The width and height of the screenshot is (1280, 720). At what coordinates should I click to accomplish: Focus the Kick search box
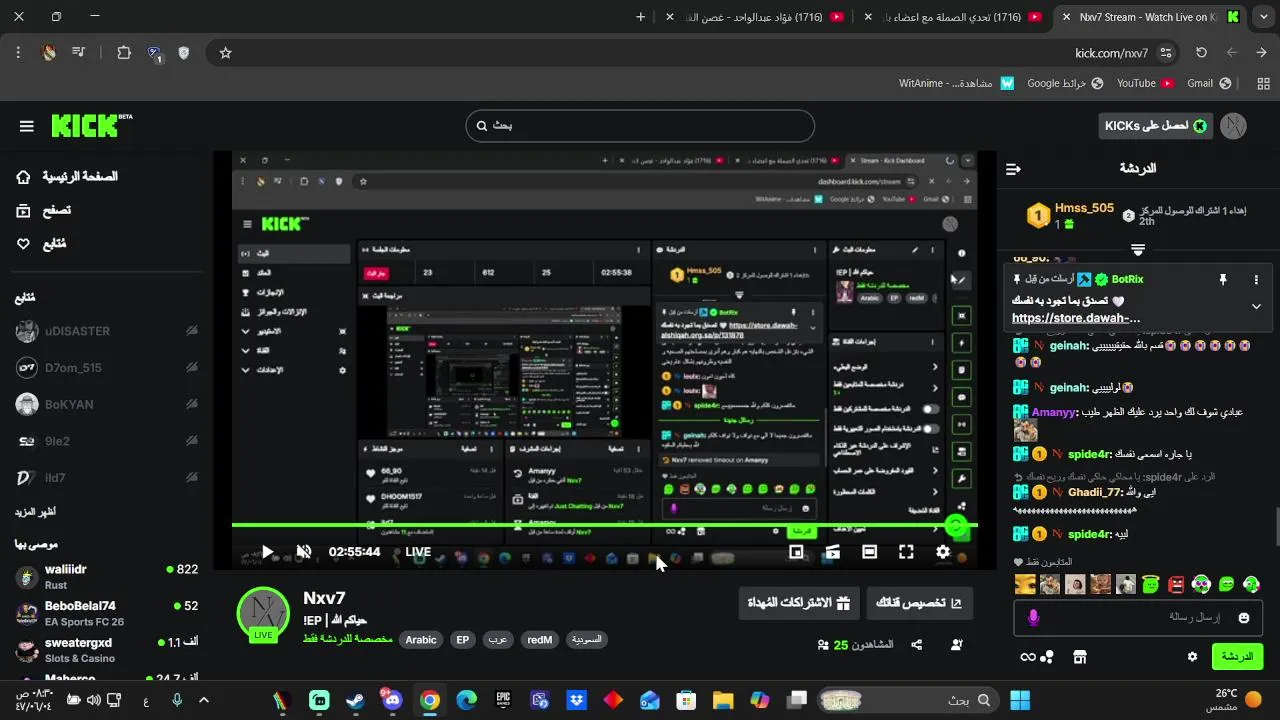click(640, 126)
